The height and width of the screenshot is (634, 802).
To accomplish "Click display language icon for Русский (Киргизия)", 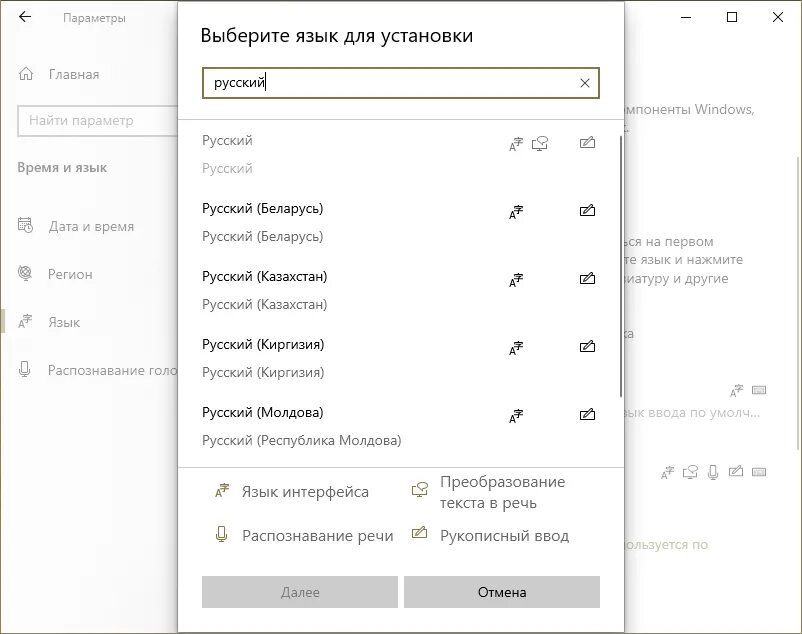I will (516, 348).
